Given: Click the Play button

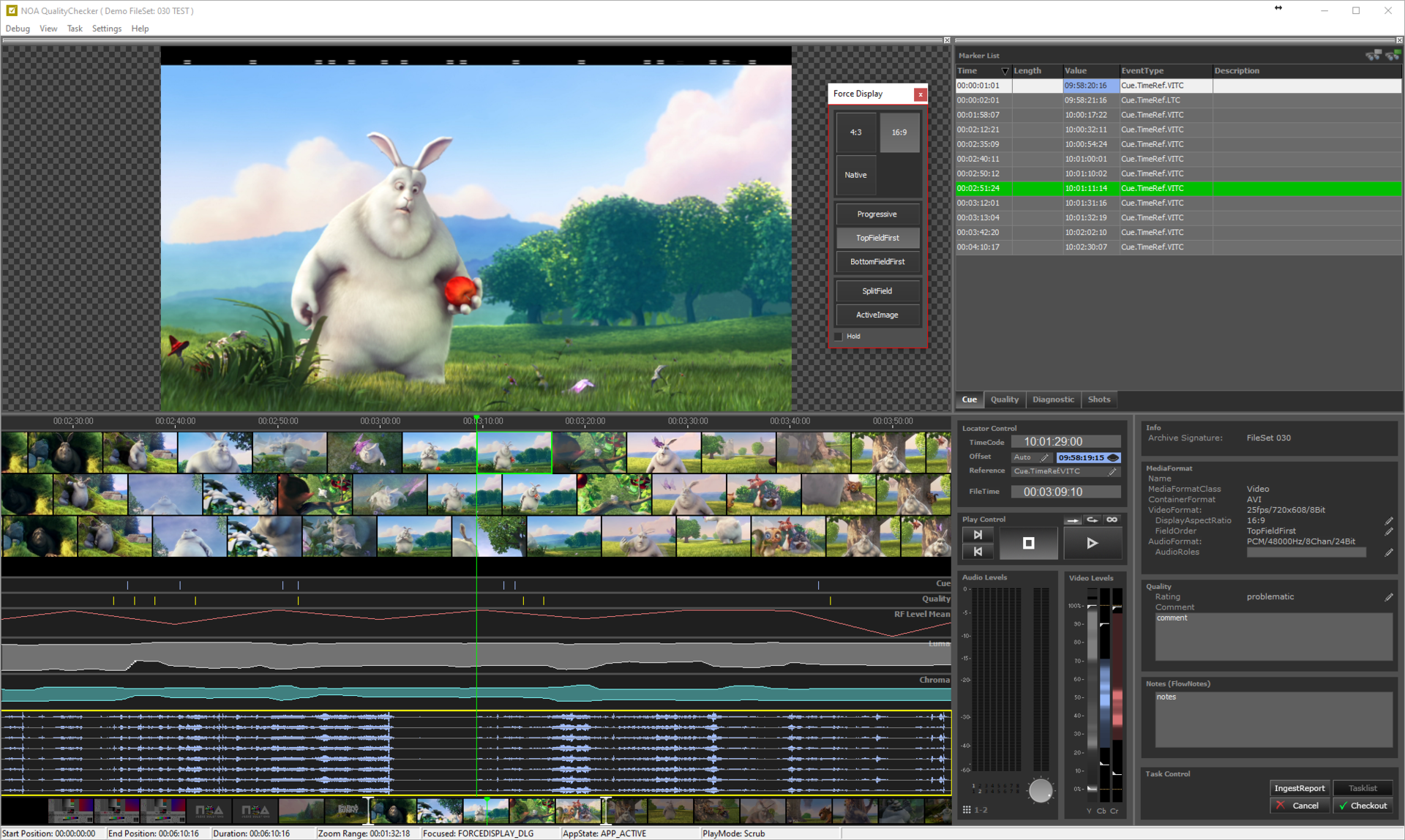Looking at the screenshot, I should coord(1092,543).
